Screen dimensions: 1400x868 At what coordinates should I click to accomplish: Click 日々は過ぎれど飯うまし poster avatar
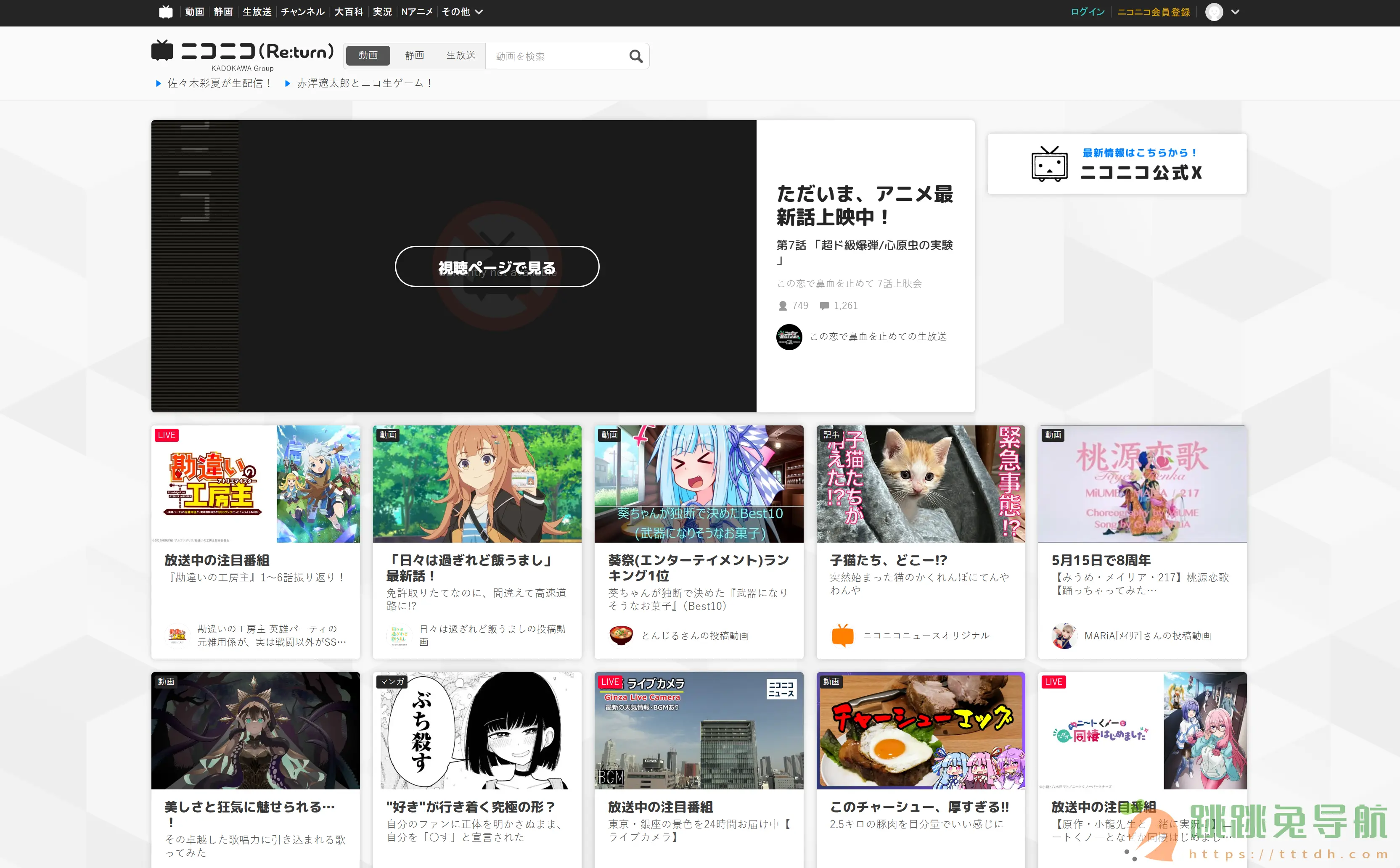tap(399, 636)
